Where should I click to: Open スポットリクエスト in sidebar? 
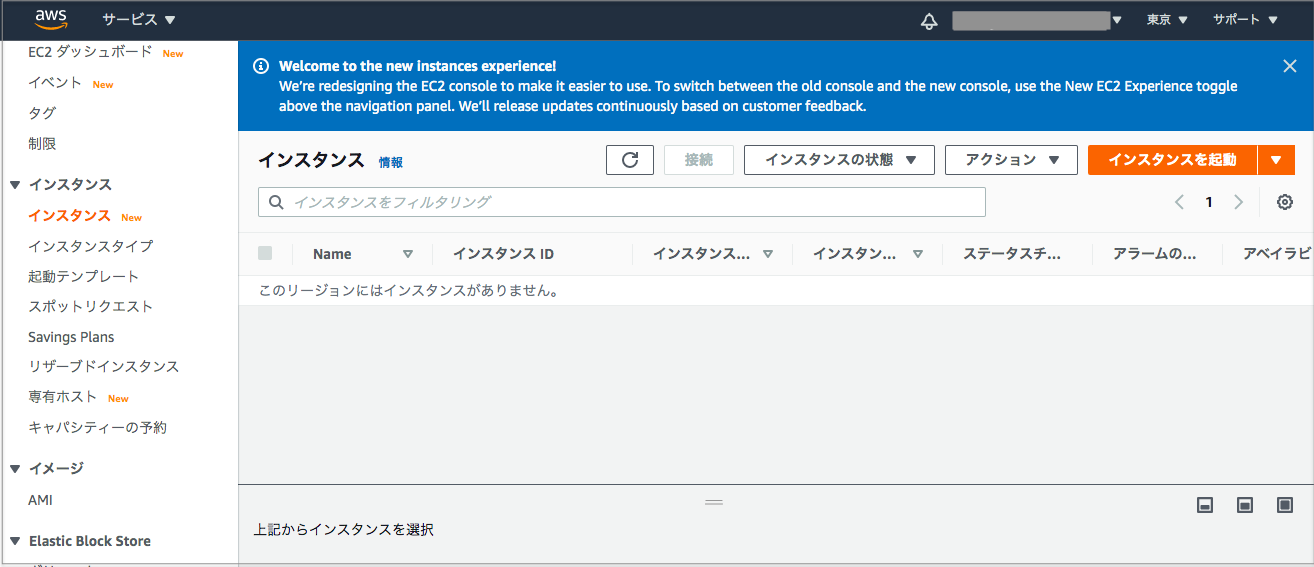91,306
